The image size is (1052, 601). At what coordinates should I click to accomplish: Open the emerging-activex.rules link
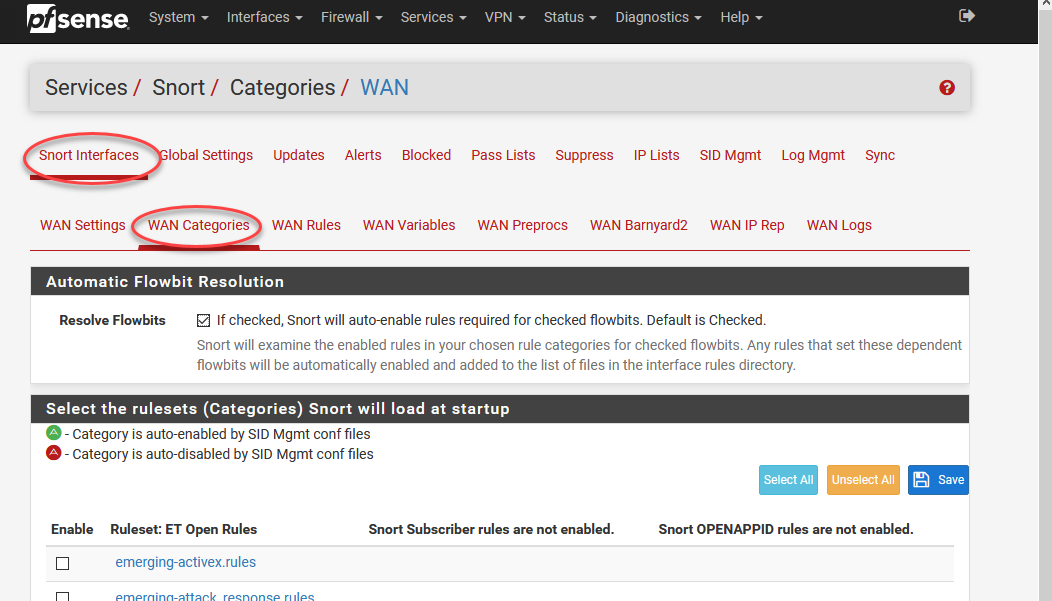[185, 563]
